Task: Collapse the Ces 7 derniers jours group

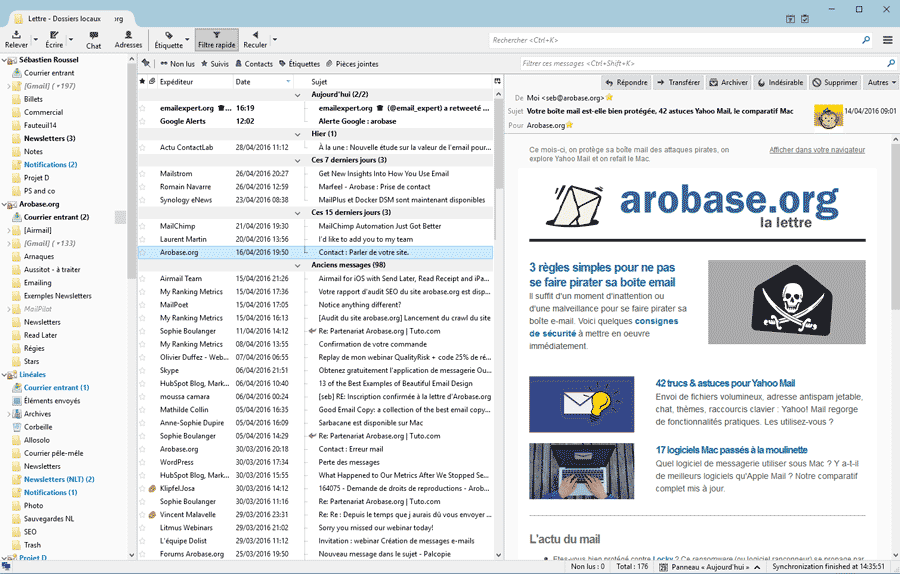Action: tap(297, 161)
